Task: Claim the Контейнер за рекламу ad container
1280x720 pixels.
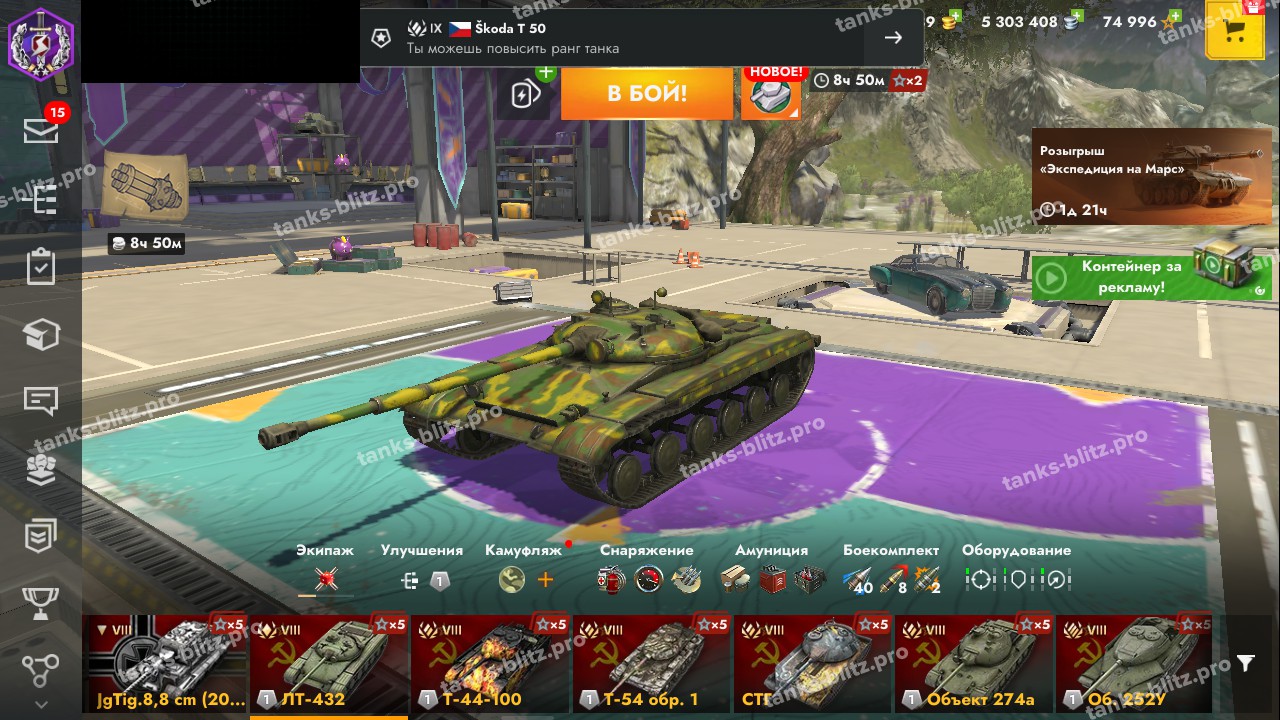Action: click(1152, 277)
